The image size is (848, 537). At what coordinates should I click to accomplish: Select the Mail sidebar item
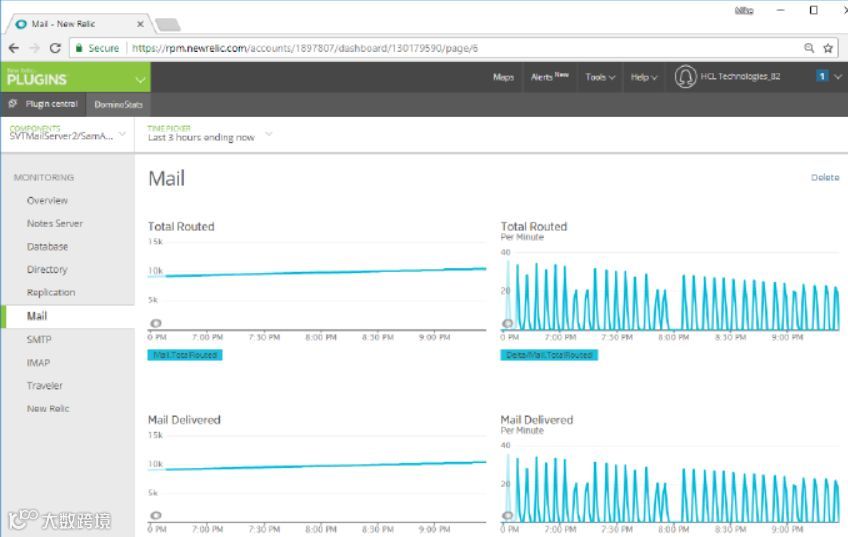pyautogui.click(x=68, y=316)
